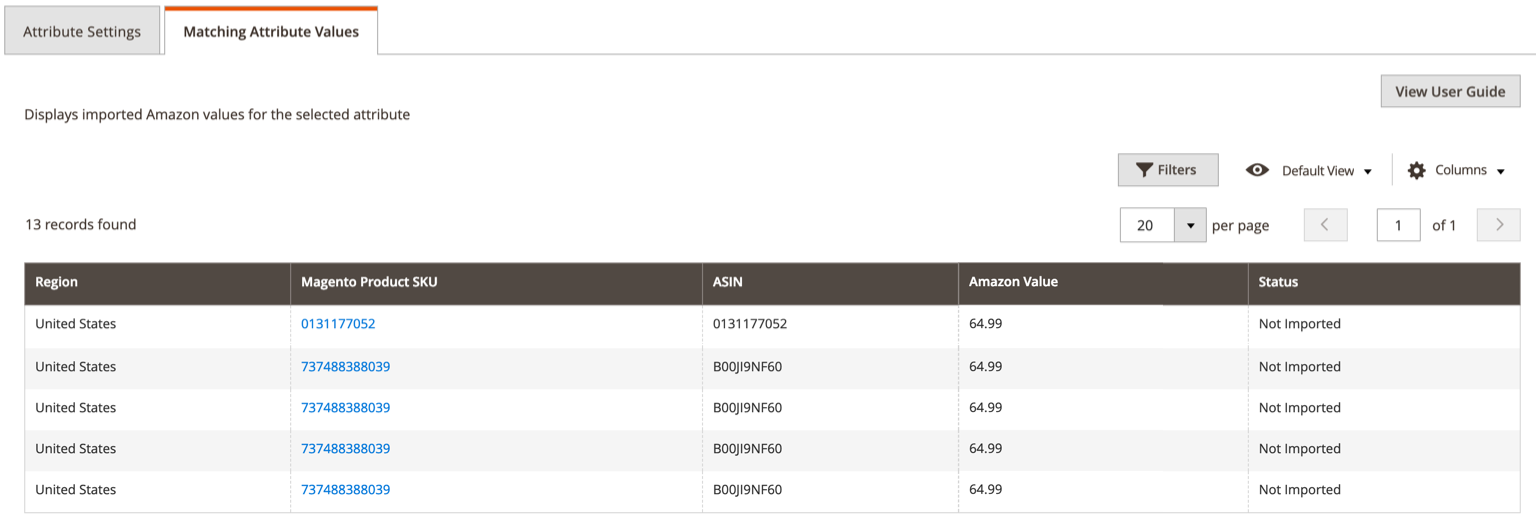Screen dimensions: 1536x520
Task: Click the View User Guide button
Action: point(1449,91)
